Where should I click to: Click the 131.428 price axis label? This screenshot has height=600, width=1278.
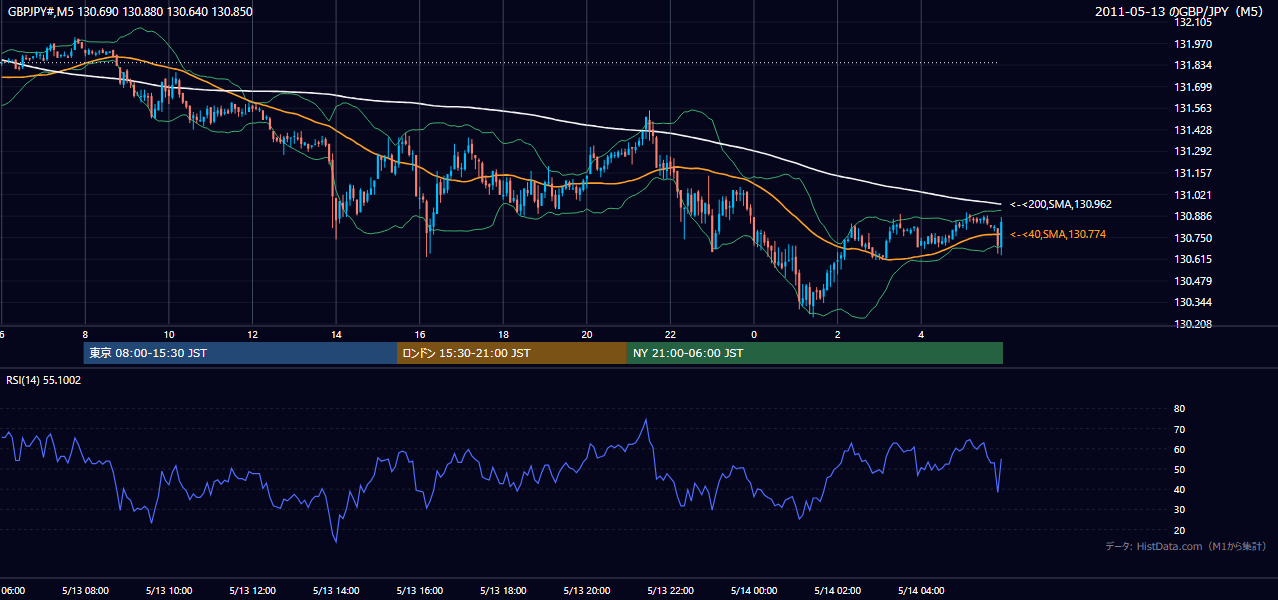coord(1193,130)
